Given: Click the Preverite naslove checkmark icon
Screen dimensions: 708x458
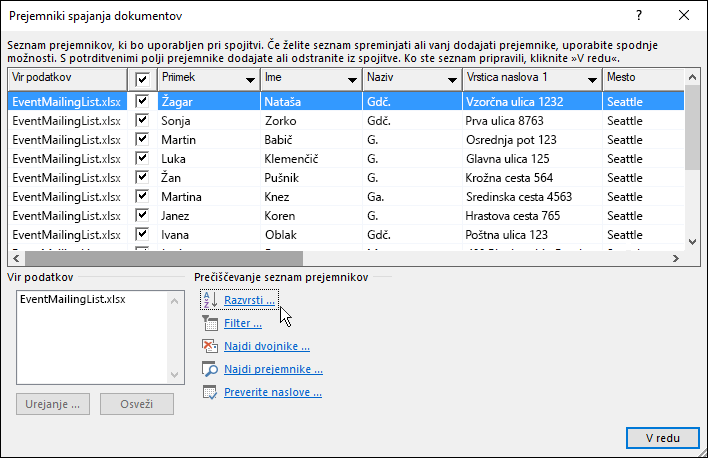Looking at the screenshot, I should coord(210,392).
